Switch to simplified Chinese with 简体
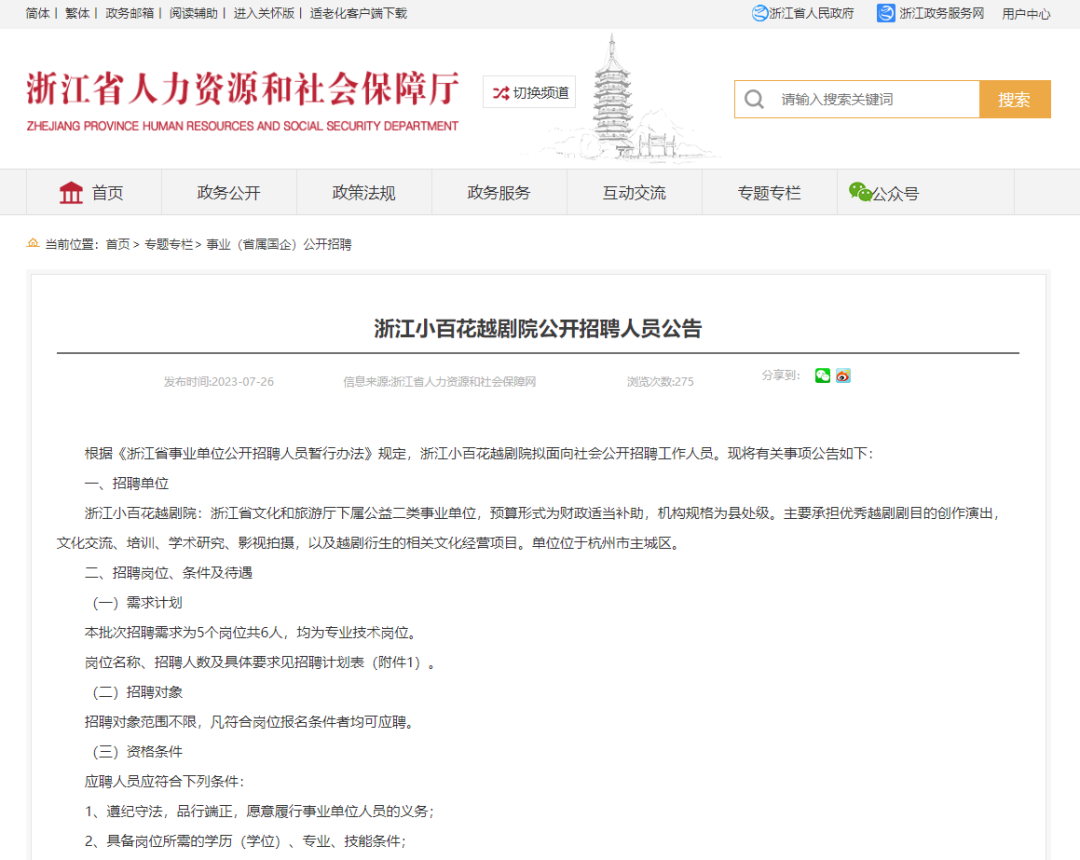The image size is (1080, 860). point(36,13)
